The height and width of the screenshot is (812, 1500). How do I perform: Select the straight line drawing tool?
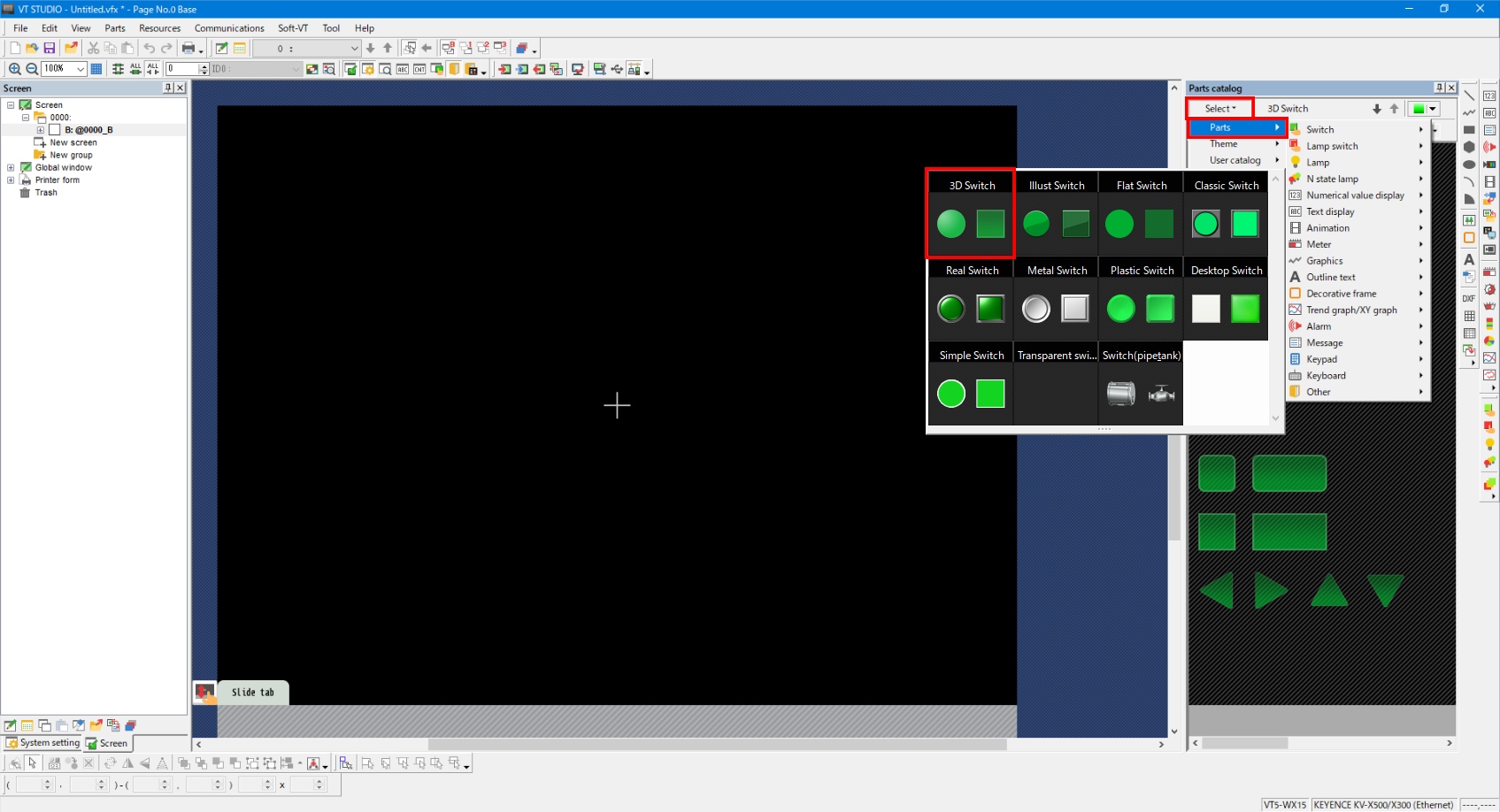(x=1469, y=96)
